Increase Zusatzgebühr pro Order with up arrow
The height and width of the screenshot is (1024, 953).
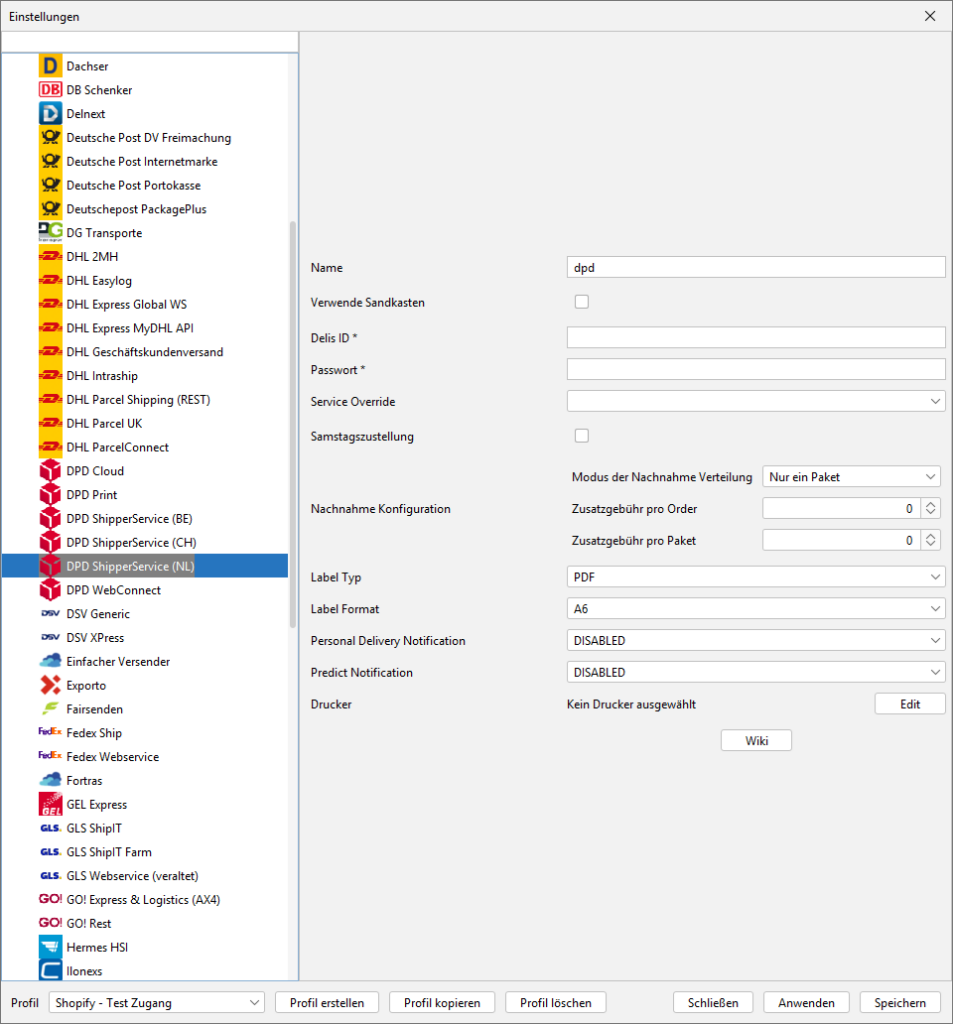click(931, 505)
